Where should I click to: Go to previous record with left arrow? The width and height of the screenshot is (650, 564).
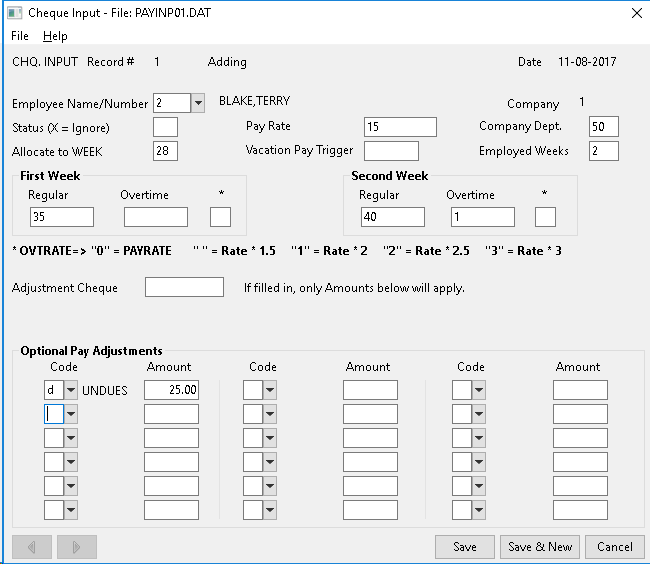pyautogui.click(x=32, y=547)
